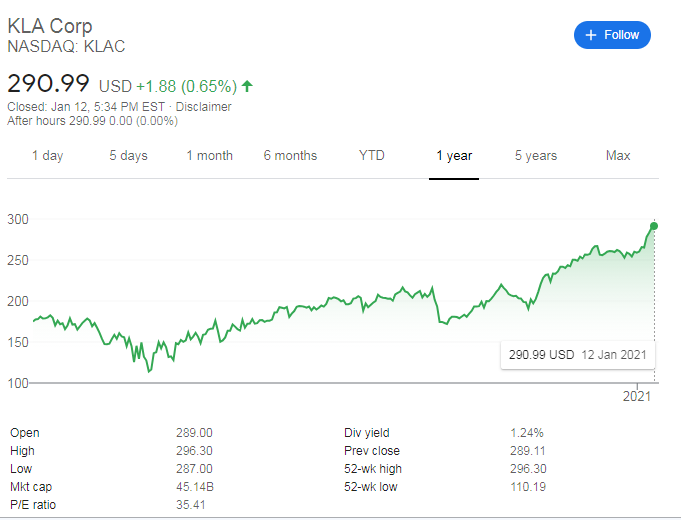
Task: Switch to the 5 days tab
Action: point(128,156)
